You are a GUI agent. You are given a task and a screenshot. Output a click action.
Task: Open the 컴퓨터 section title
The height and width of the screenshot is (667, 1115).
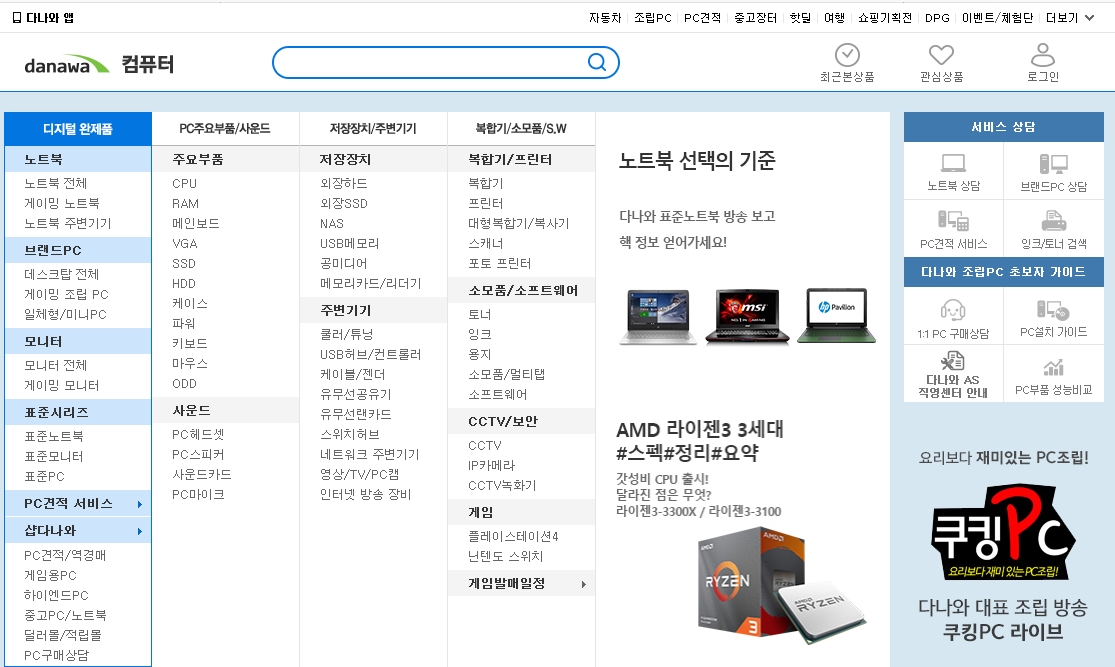point(147,64)
